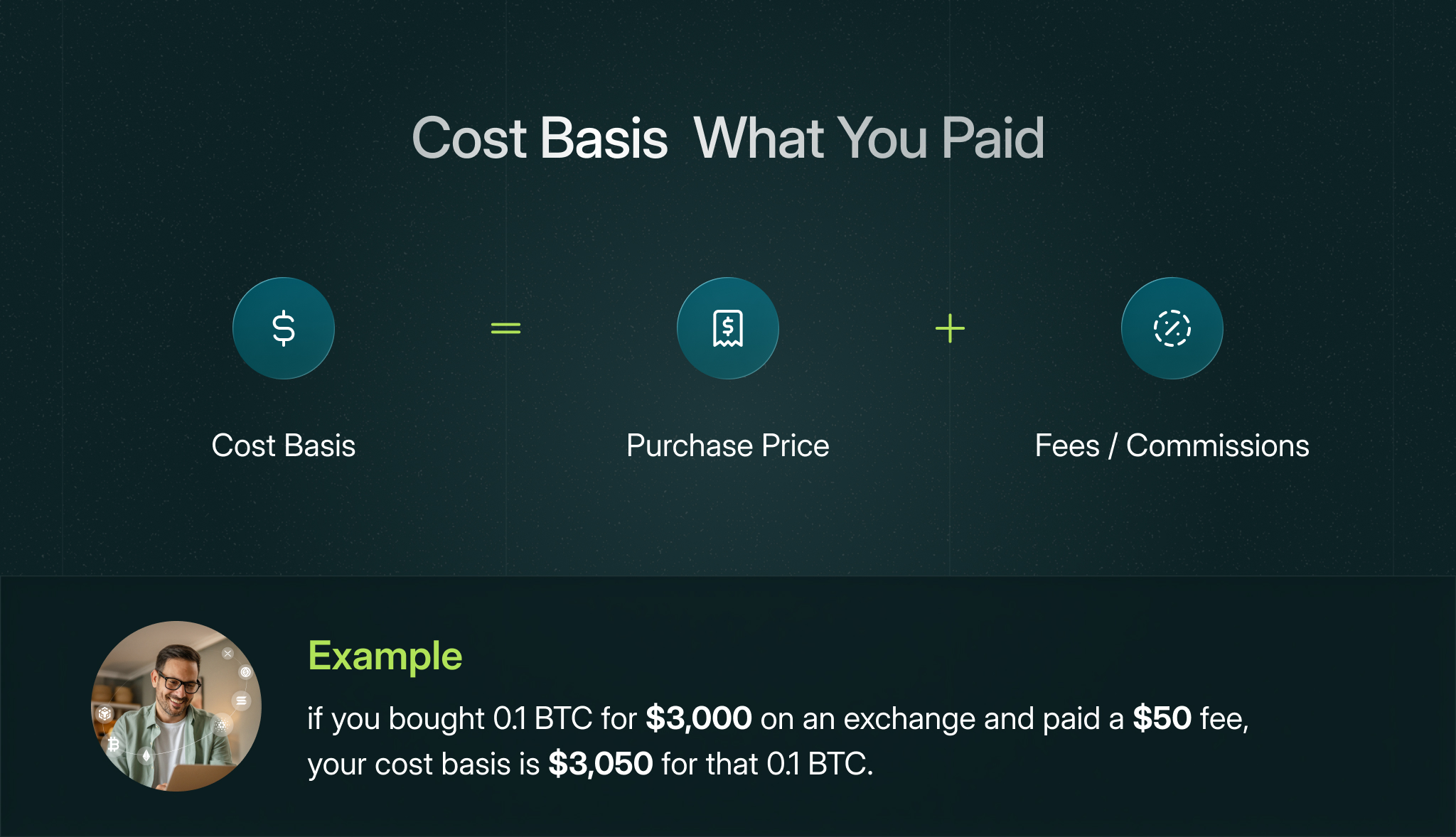Viewport: 1456px width, 837px height.
Task: Click the receipt Purchase Price icon
Action: pyautogui.click(x=728, y=328)
